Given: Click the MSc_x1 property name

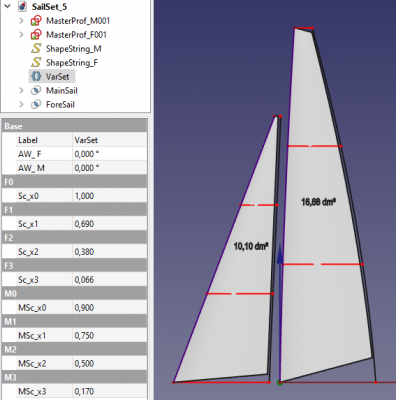Looking at the screenshot, I should tap(32, 336).
